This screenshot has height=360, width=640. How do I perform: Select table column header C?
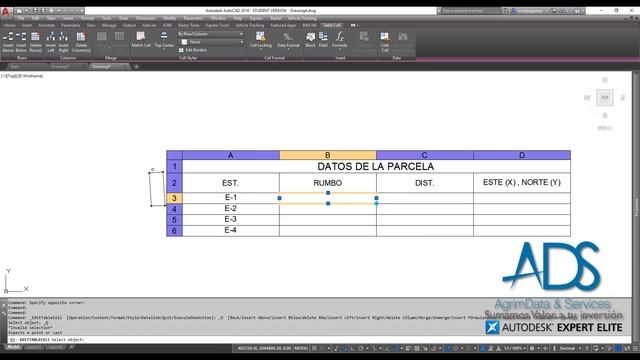click(x=424, y=155)
